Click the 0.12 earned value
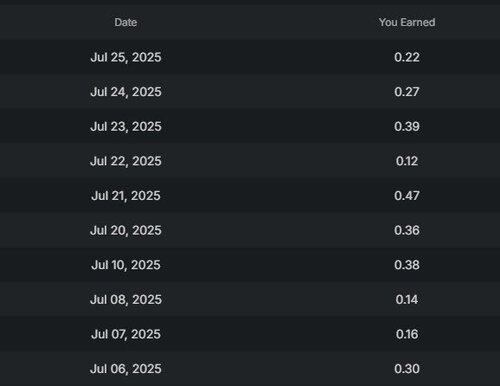This screenshot has height=386, width=500. (x=407, y=161)
